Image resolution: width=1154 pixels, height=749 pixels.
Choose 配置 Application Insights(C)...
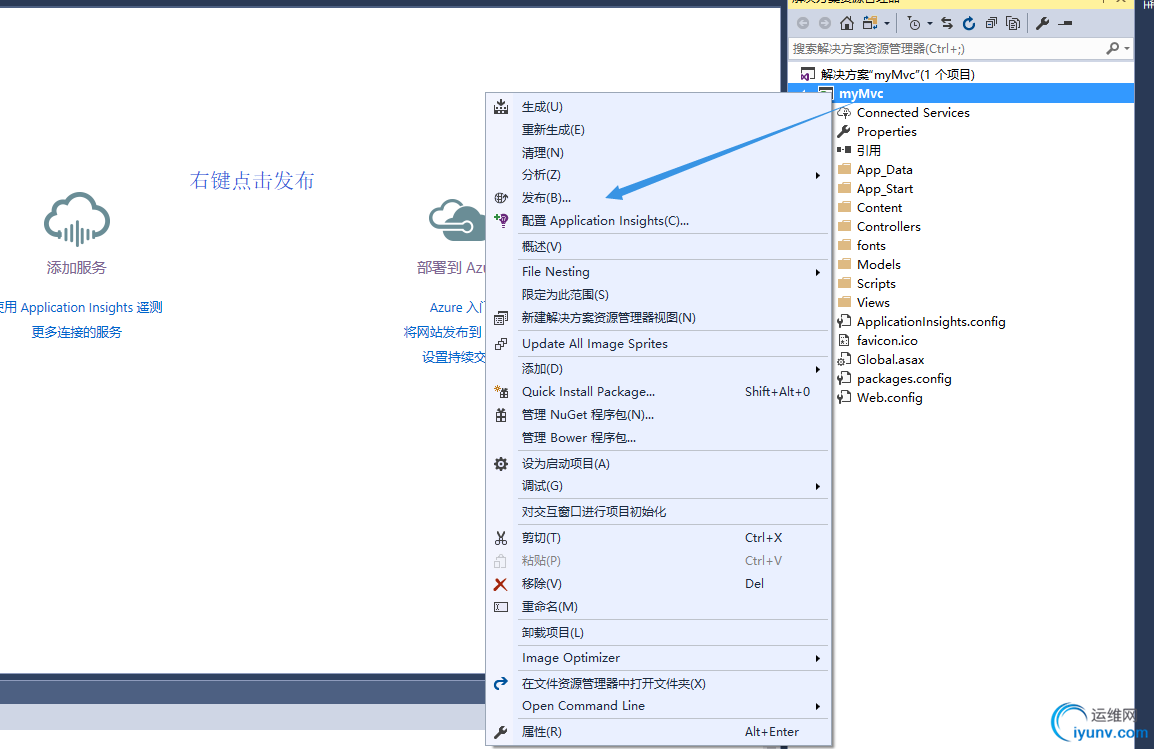coord(659,221)
